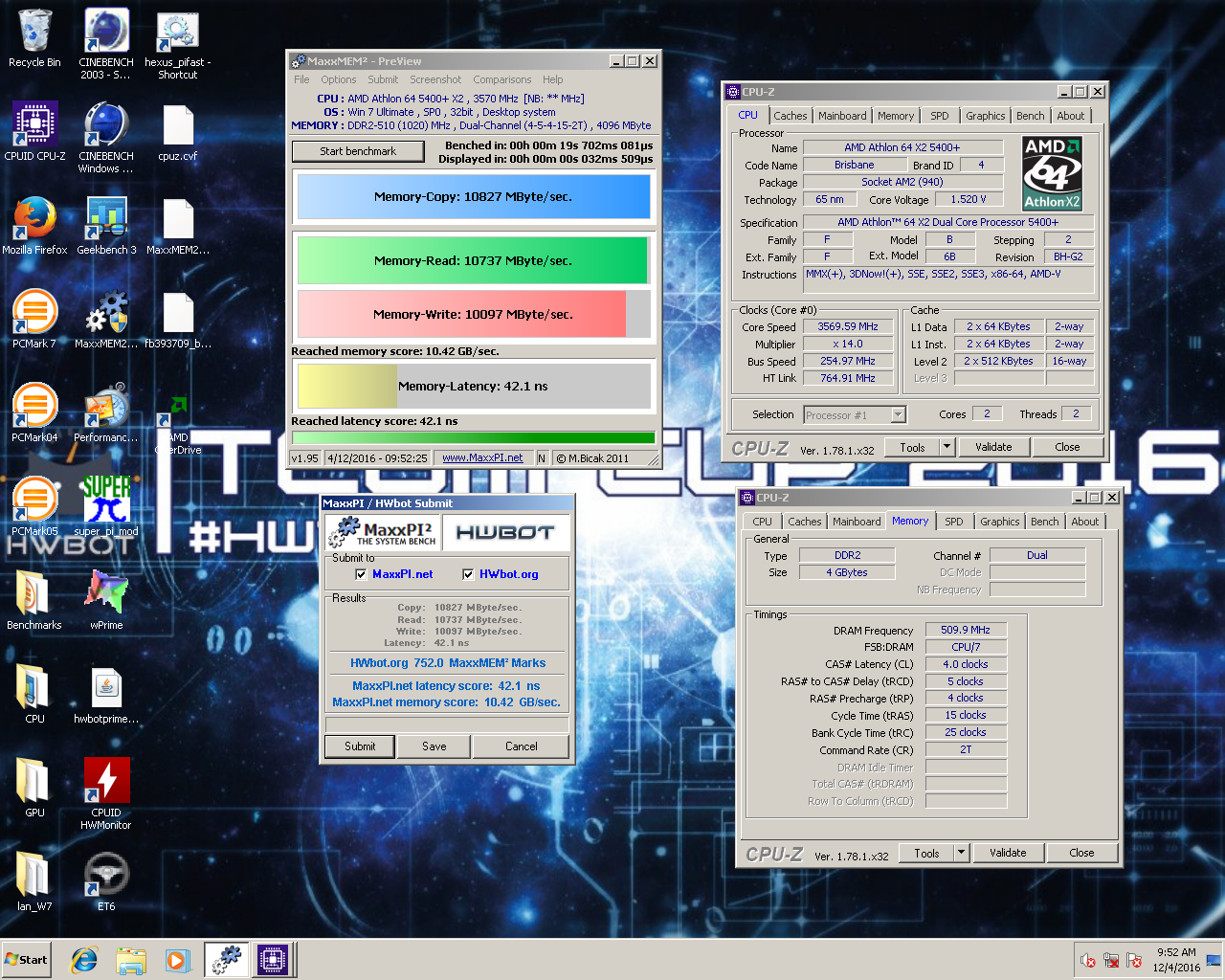
Task: Click the HWBOT logo in submit dialog
Action: [x=505, y=533]
